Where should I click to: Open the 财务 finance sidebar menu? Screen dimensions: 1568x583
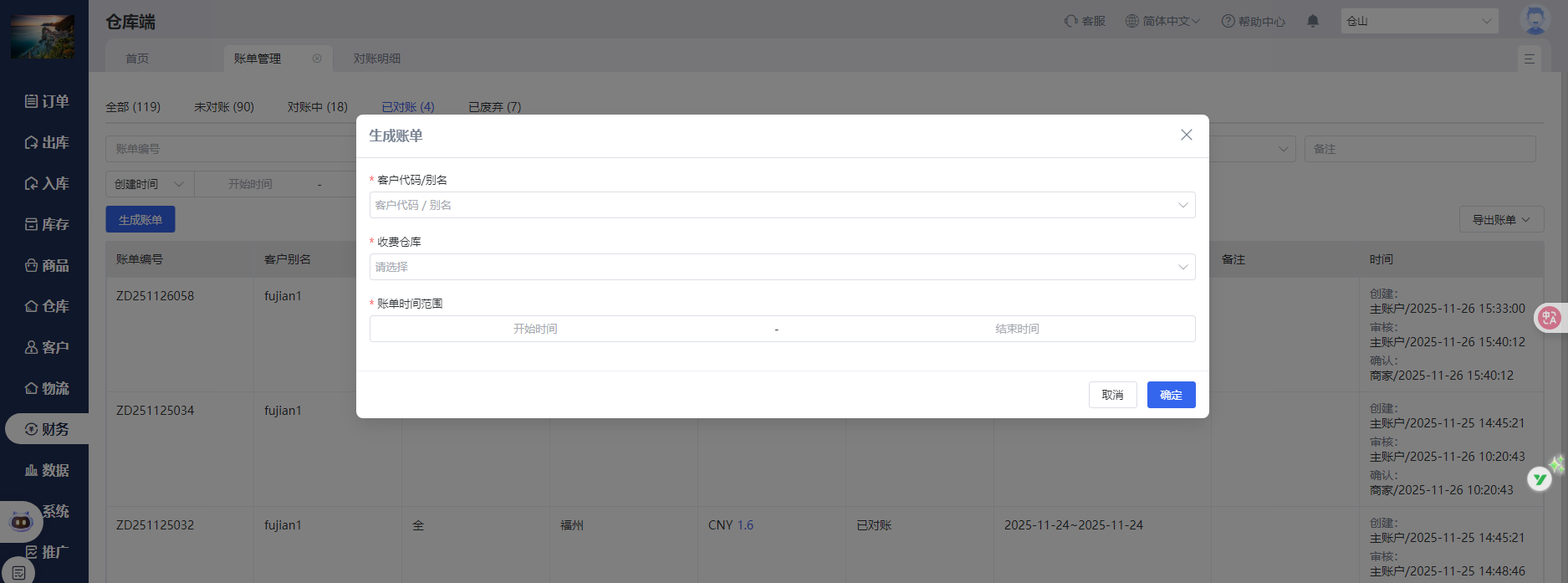point(47,429)
